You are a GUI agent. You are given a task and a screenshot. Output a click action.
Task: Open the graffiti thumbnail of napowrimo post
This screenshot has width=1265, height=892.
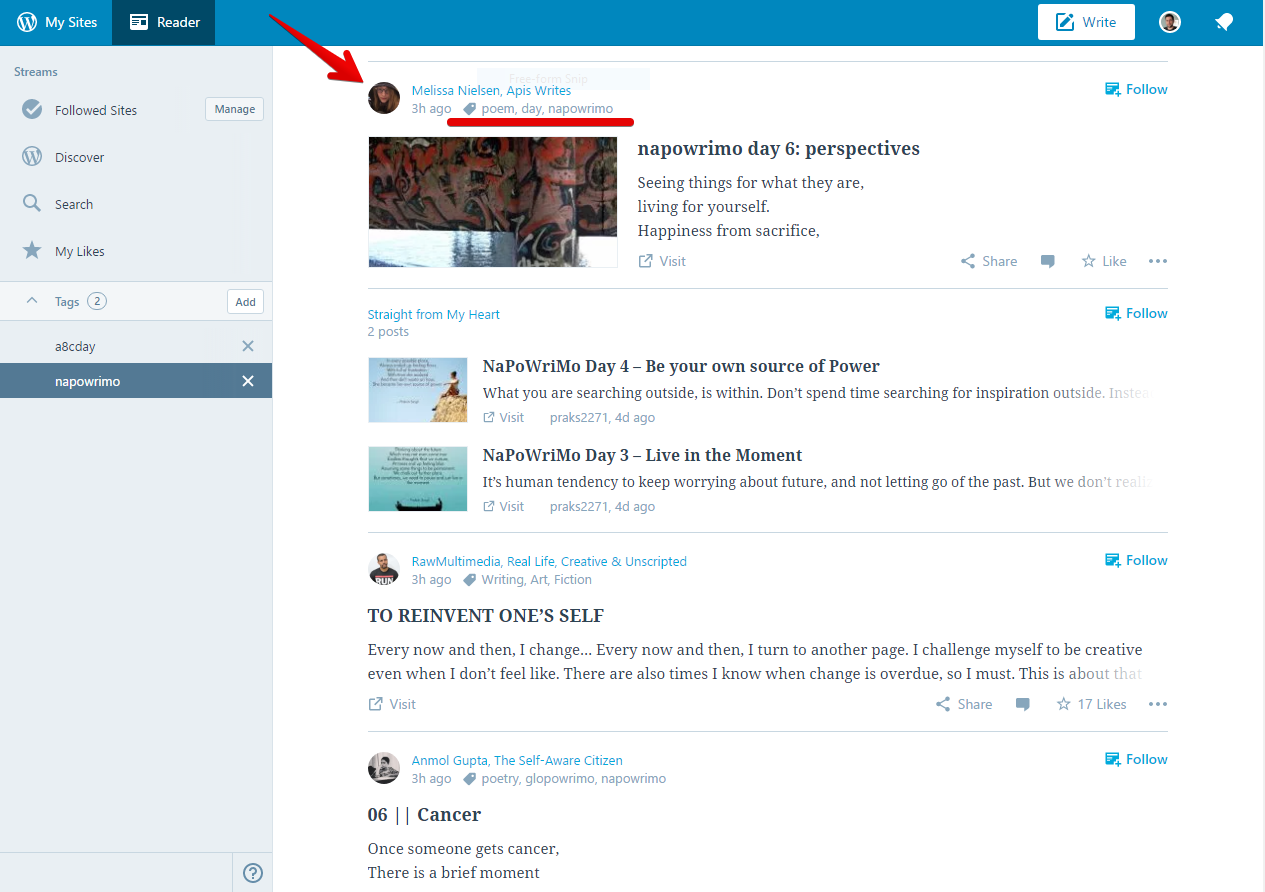pyautogui.click(x=492, y=202)
